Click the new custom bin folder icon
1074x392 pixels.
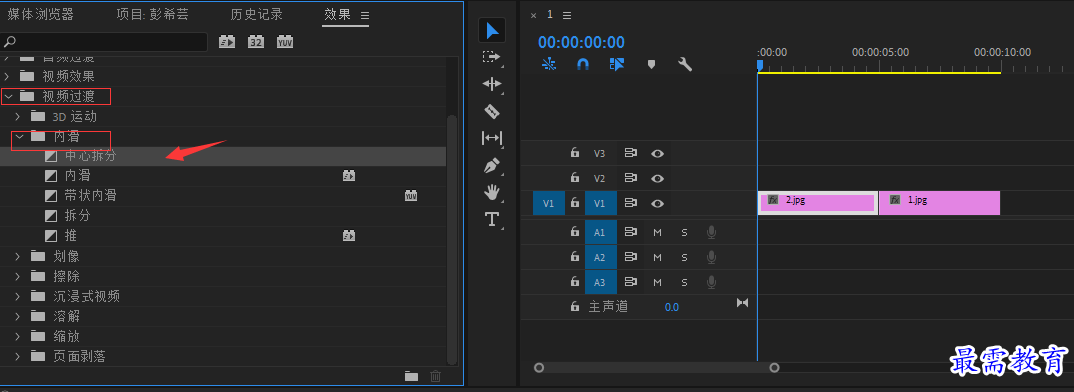[x=411, y=376]
